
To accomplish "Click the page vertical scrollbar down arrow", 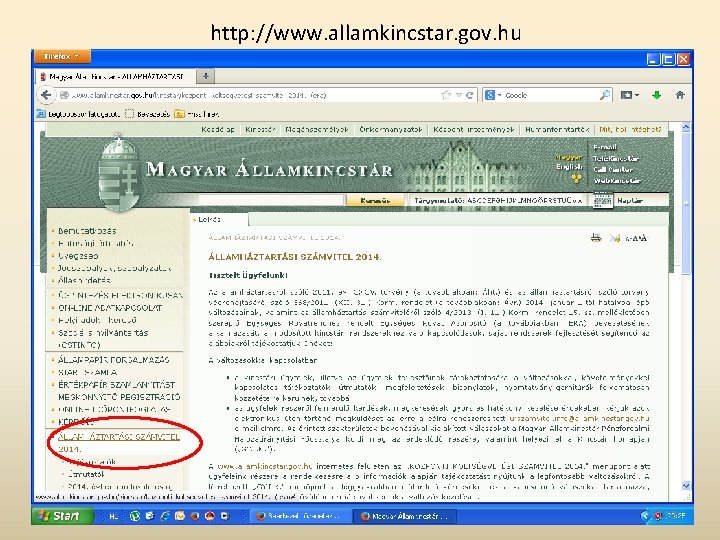I will point(686,485).
